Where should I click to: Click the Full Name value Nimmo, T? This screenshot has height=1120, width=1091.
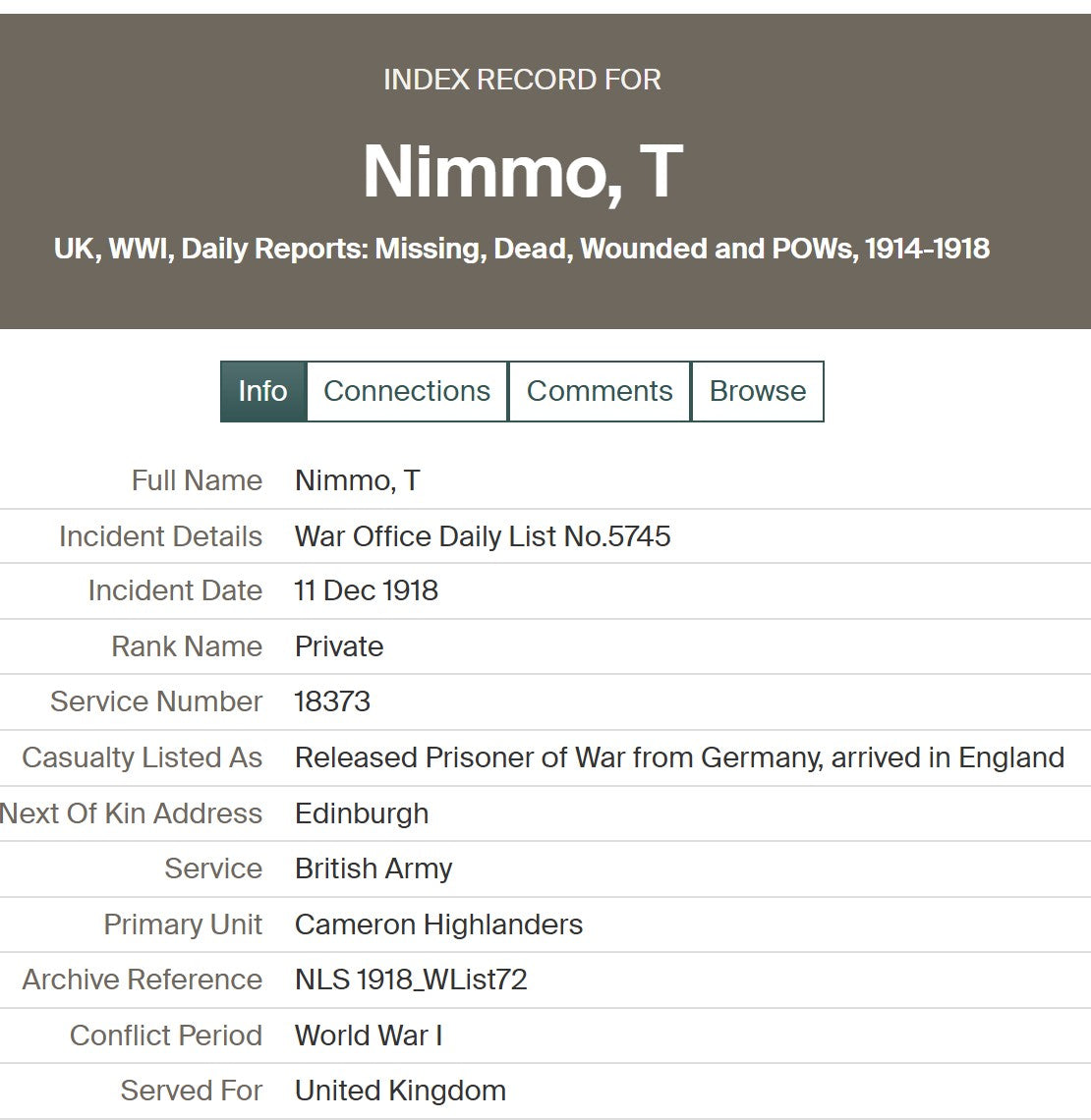click(x=358, y=480)
